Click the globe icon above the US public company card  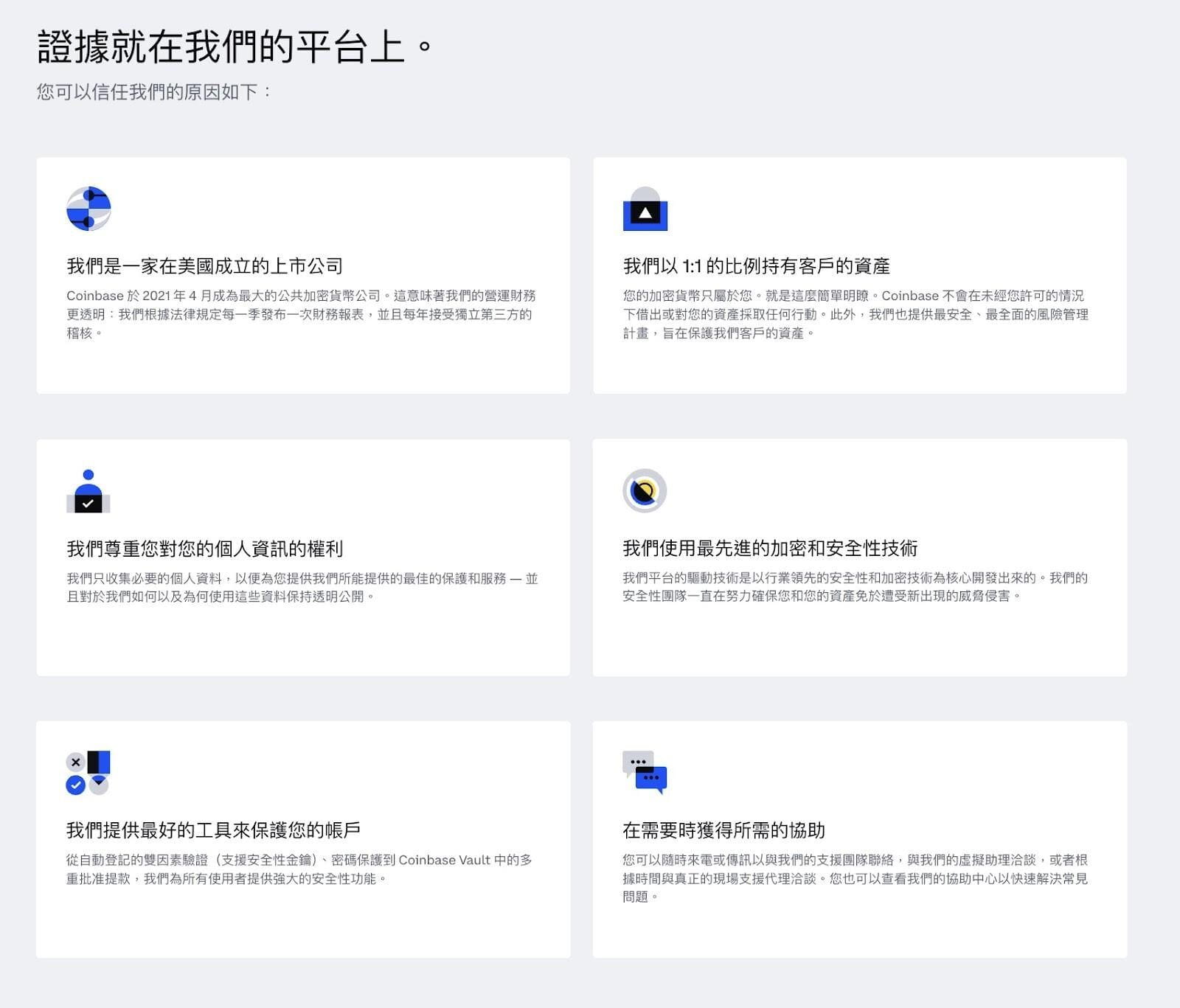click(88, 209)
